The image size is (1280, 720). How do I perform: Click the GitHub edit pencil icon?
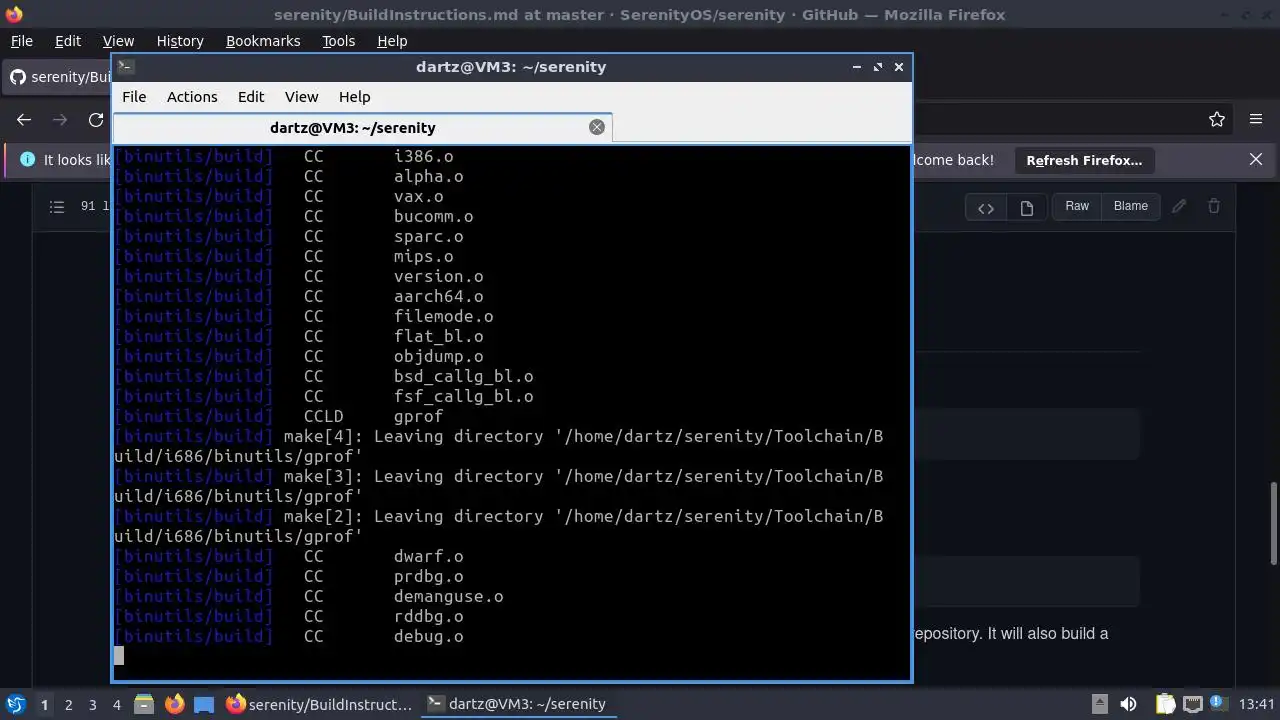tap(1180, 206)
